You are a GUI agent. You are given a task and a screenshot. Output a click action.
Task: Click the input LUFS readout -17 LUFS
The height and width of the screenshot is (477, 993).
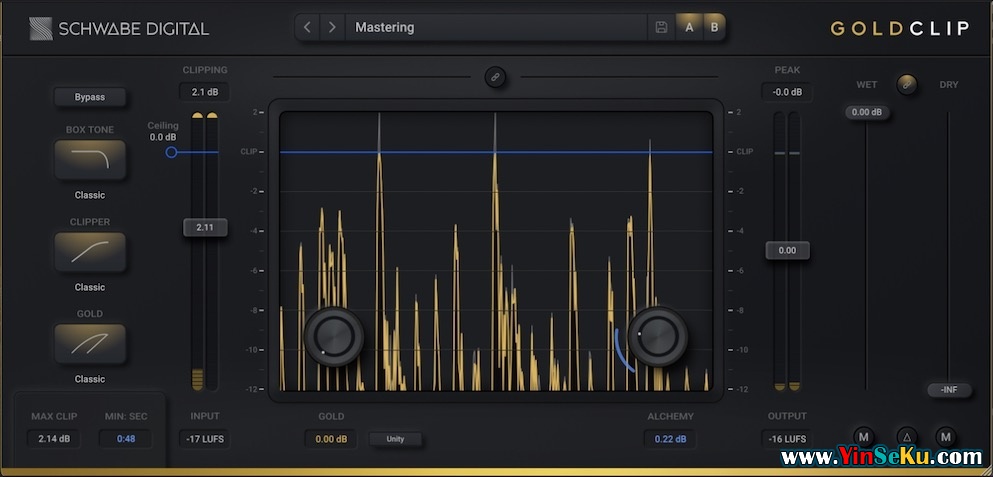205,438
